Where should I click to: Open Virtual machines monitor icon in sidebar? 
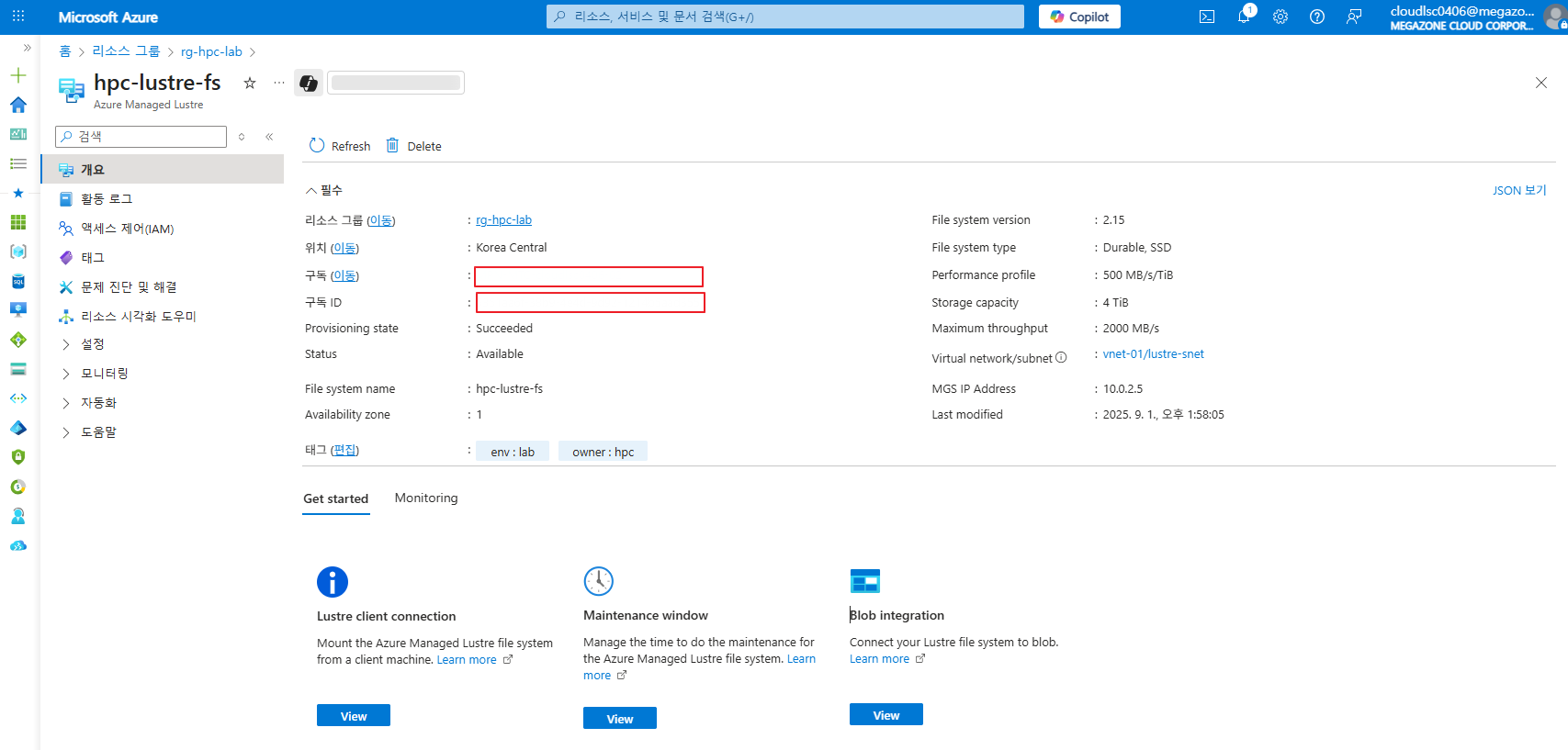[18, 310]
